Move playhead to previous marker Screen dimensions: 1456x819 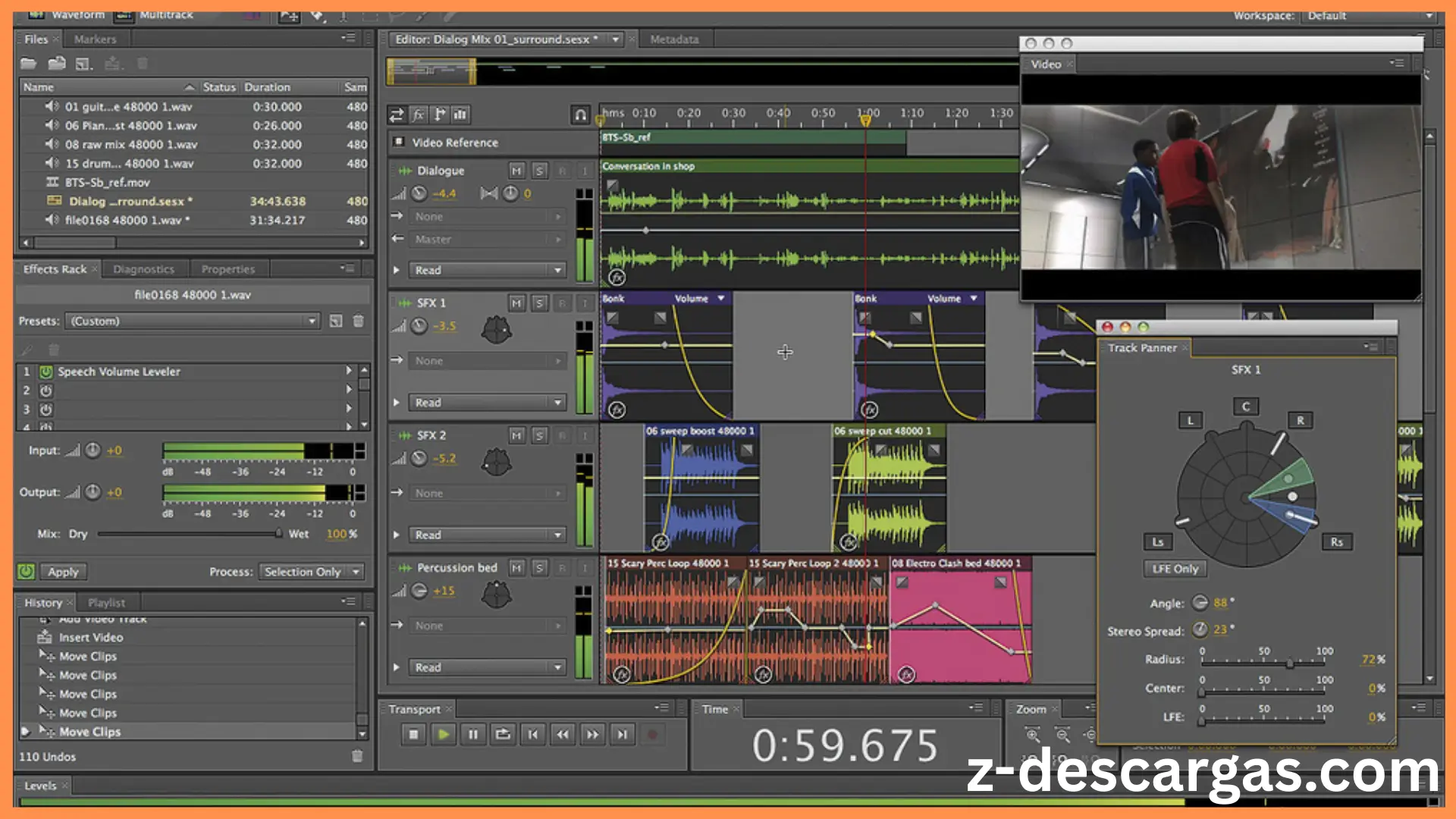tap(533, 733)
